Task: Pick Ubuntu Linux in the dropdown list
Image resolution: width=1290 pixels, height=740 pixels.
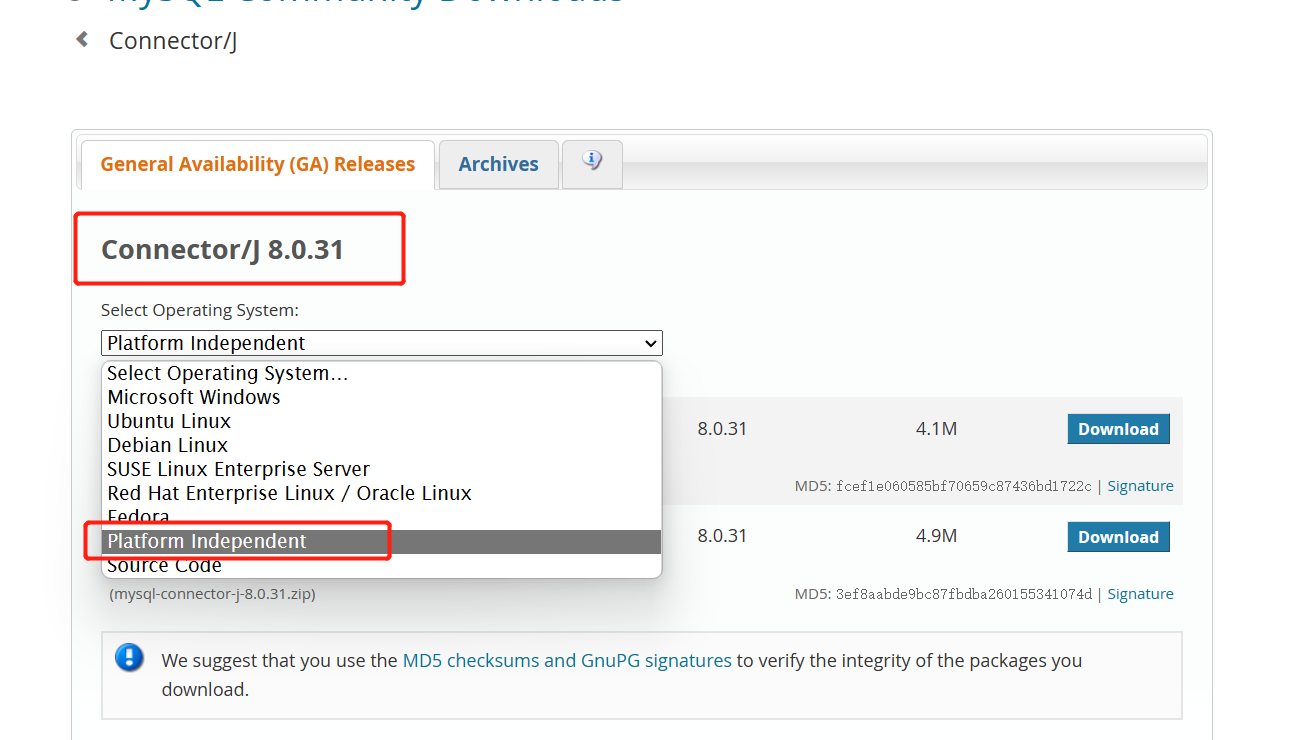Action: click(x=382, y=421)
